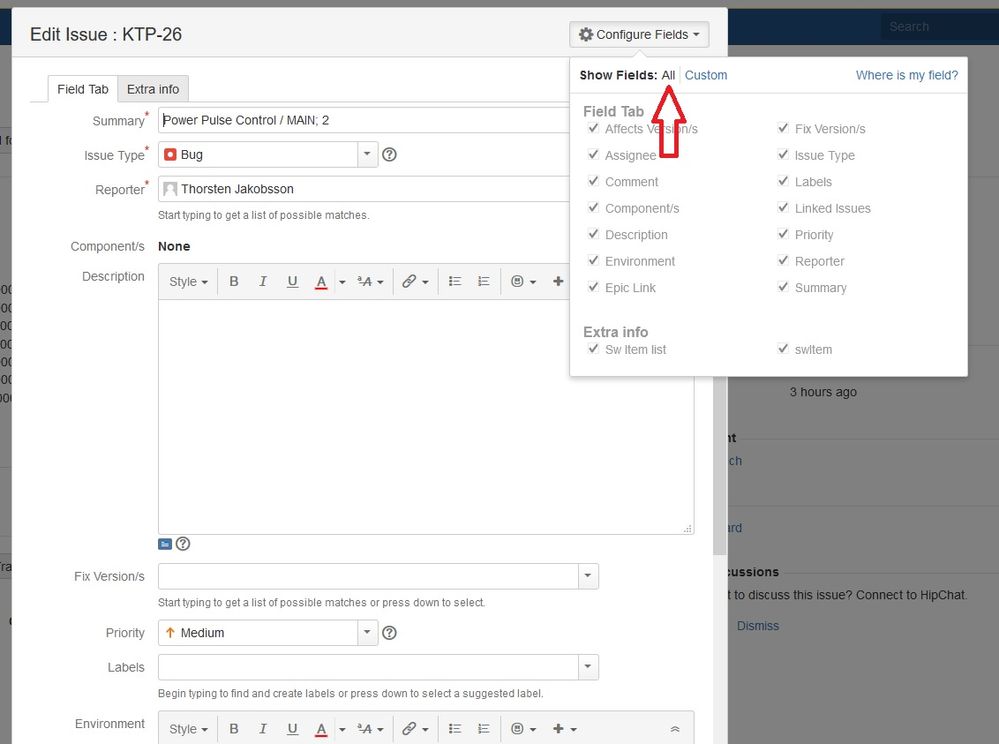999x744 pixels.
Task: Click help icon next to Issue Type
Action: point(389,155)
